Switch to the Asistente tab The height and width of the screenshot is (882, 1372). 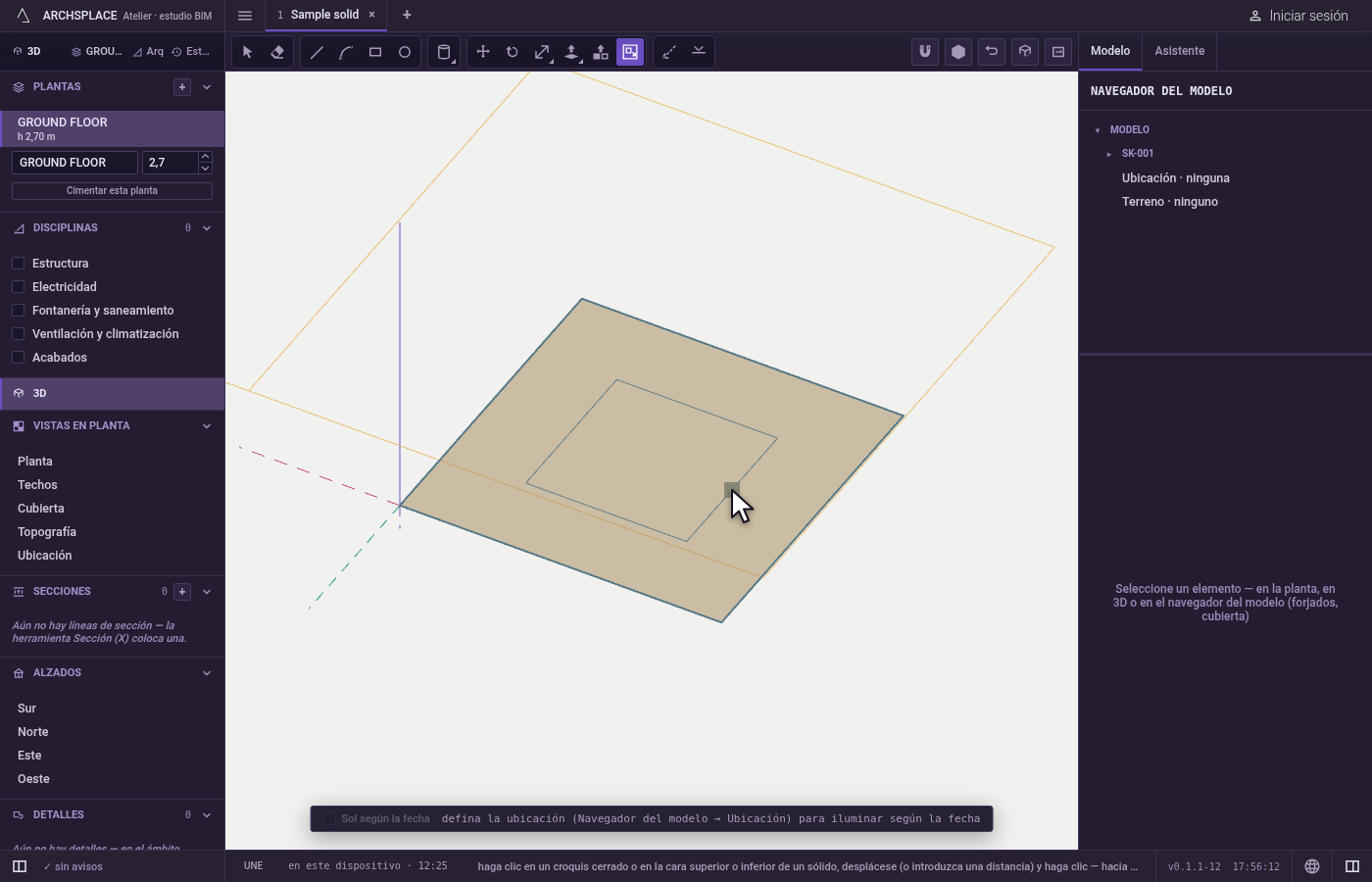click(1180, 51)
